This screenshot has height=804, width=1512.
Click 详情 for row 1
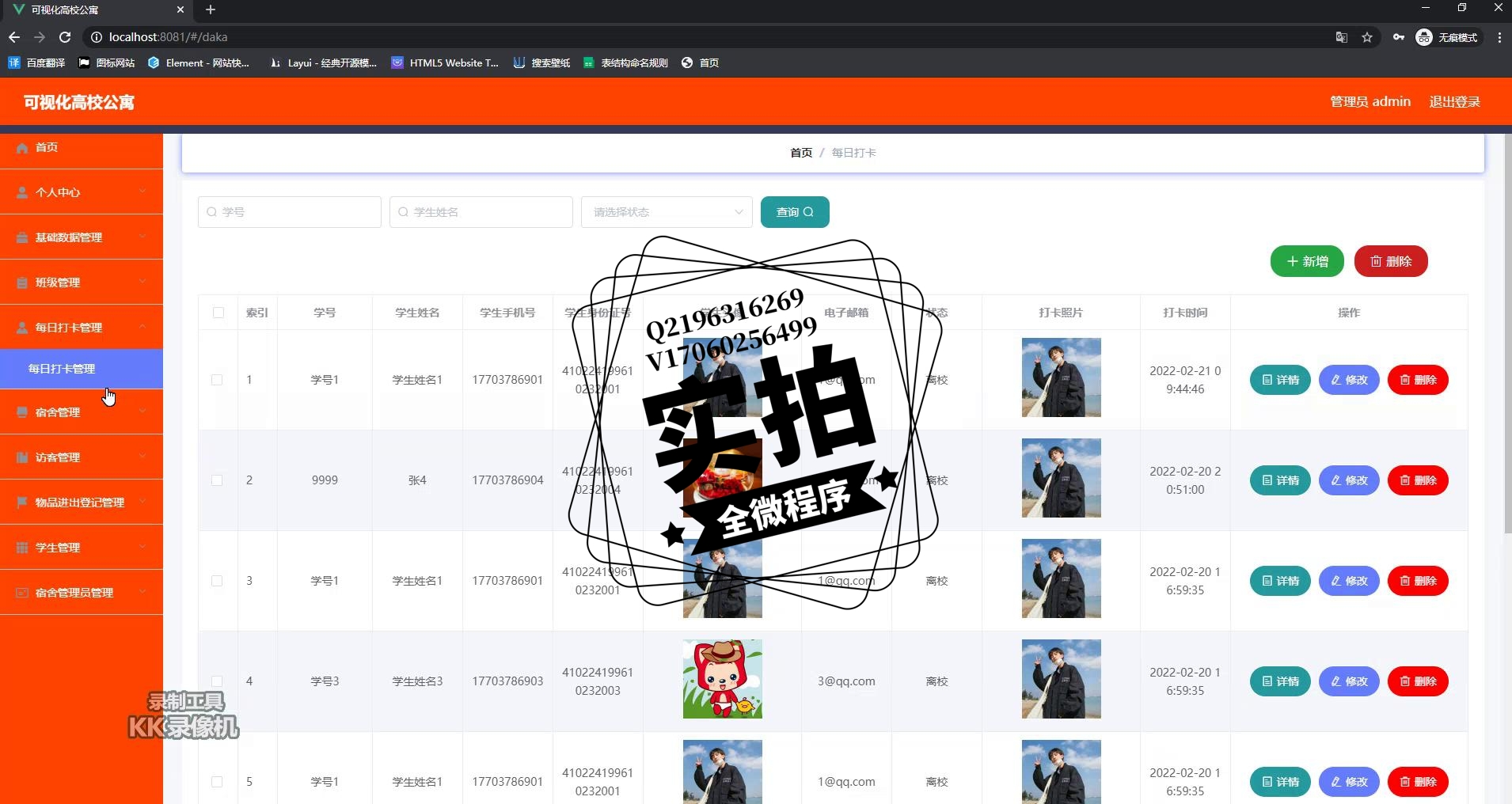click(x=1280, y=380)
